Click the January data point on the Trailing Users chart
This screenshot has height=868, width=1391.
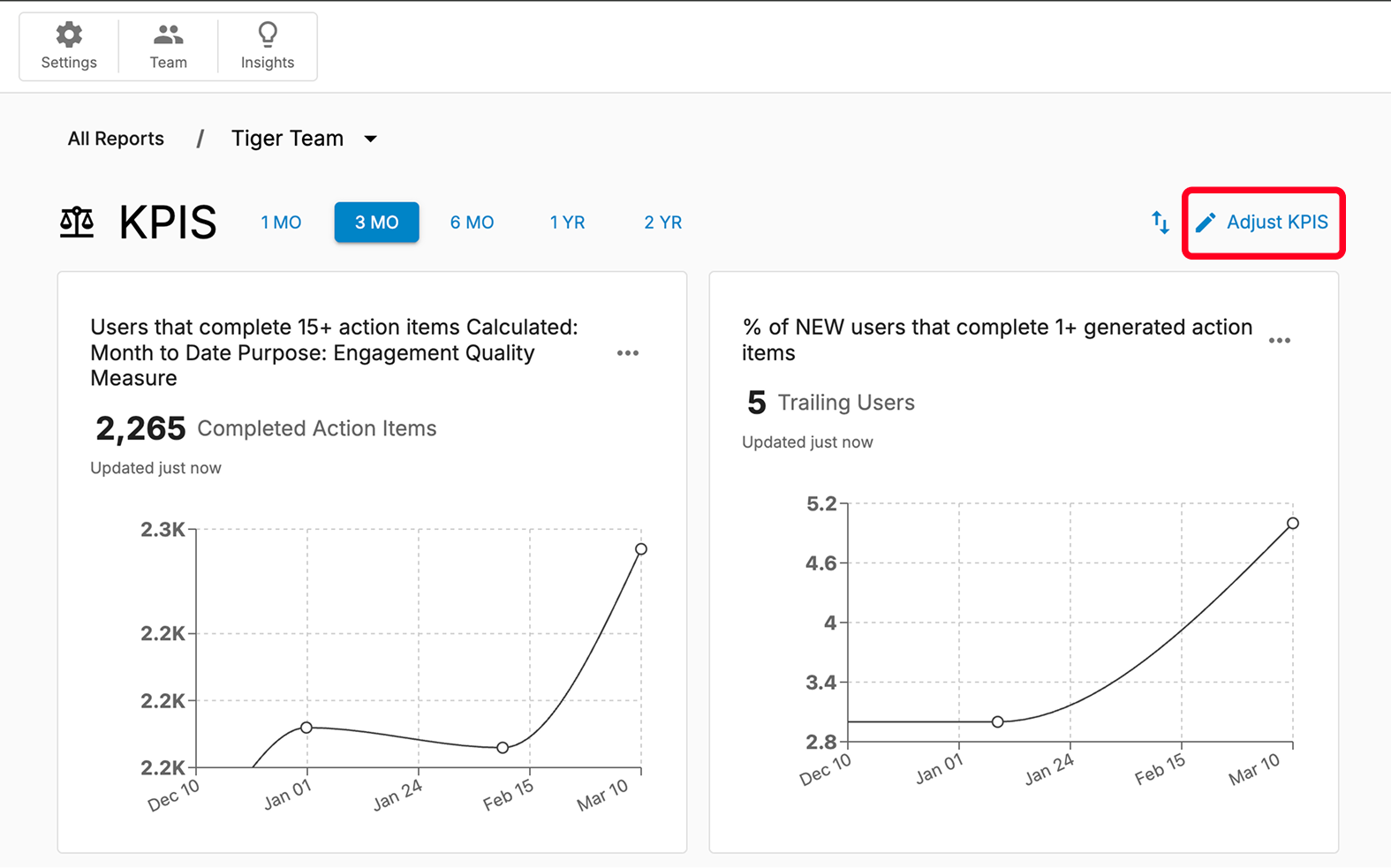coord(998,722)
